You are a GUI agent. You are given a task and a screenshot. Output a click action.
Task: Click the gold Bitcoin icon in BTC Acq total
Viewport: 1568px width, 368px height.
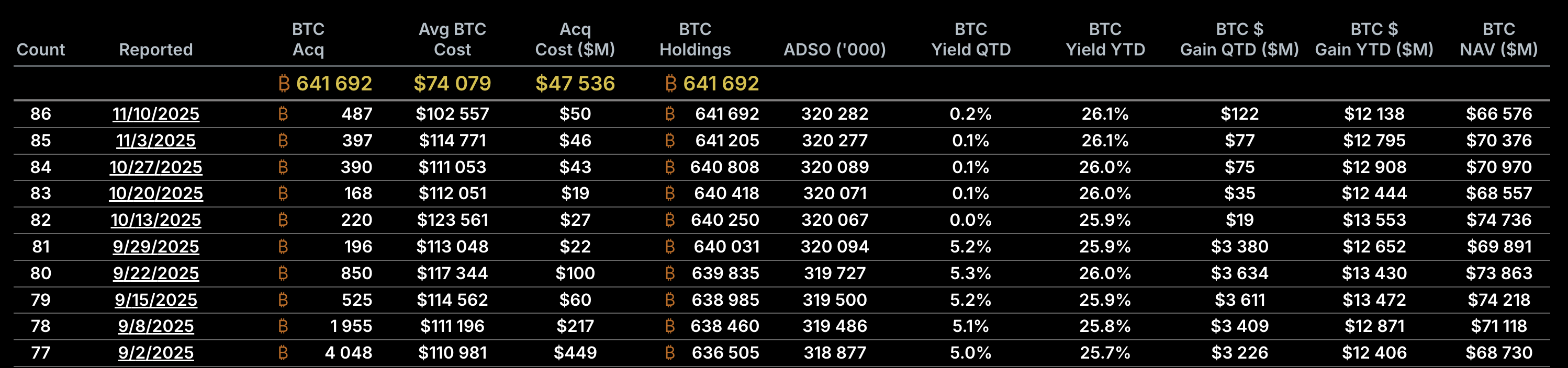tap(284, 83)
